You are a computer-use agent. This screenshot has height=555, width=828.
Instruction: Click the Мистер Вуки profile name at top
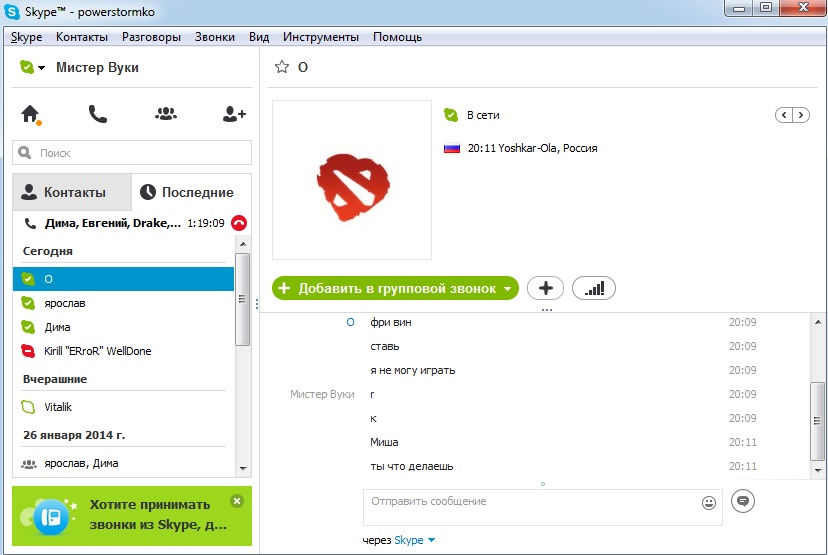(97, 68)
